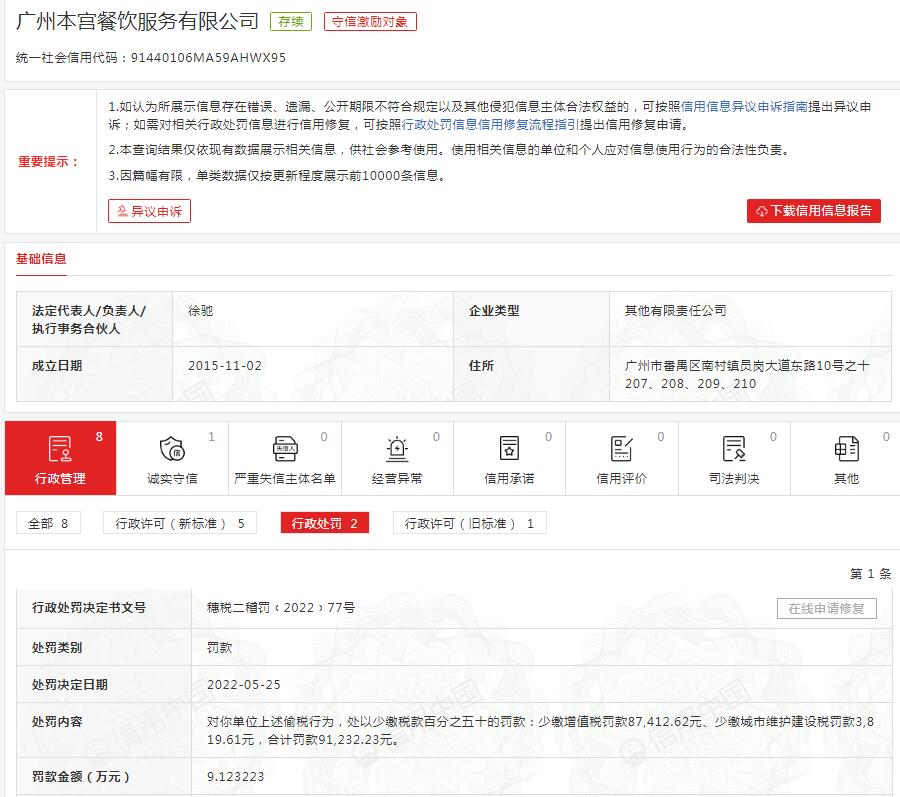Select the credit code 91440106MA59AHWX95
The height and width of the screenshot is (797, 900).
pyautogui.click(x=208, y=58)
